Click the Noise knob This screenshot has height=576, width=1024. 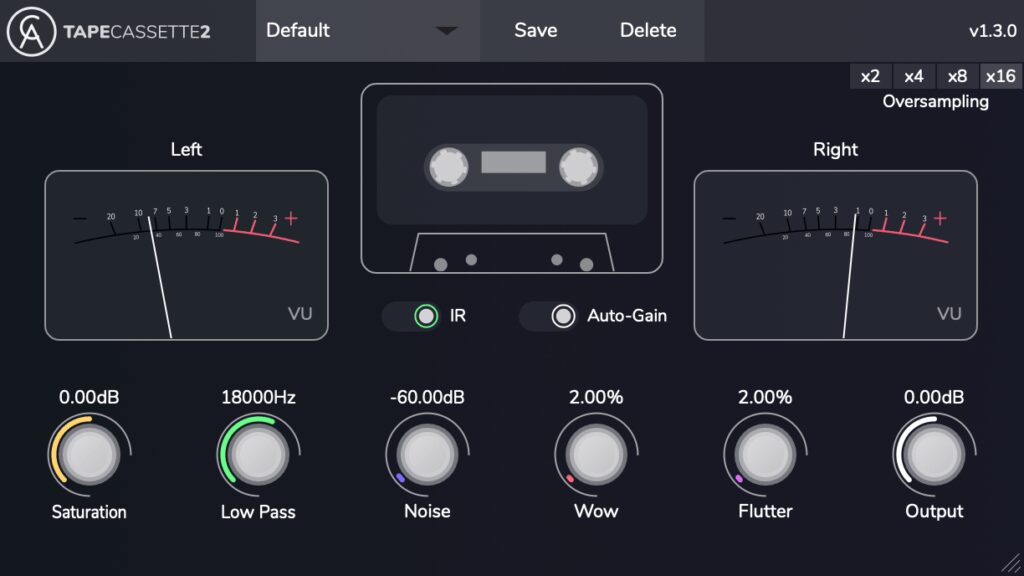(427, 454)
